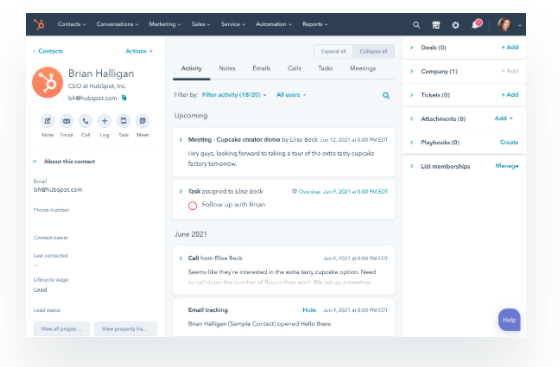Expand the Playbooks (0) section
This screenshot has width=560, height=367.
(412, 142)
